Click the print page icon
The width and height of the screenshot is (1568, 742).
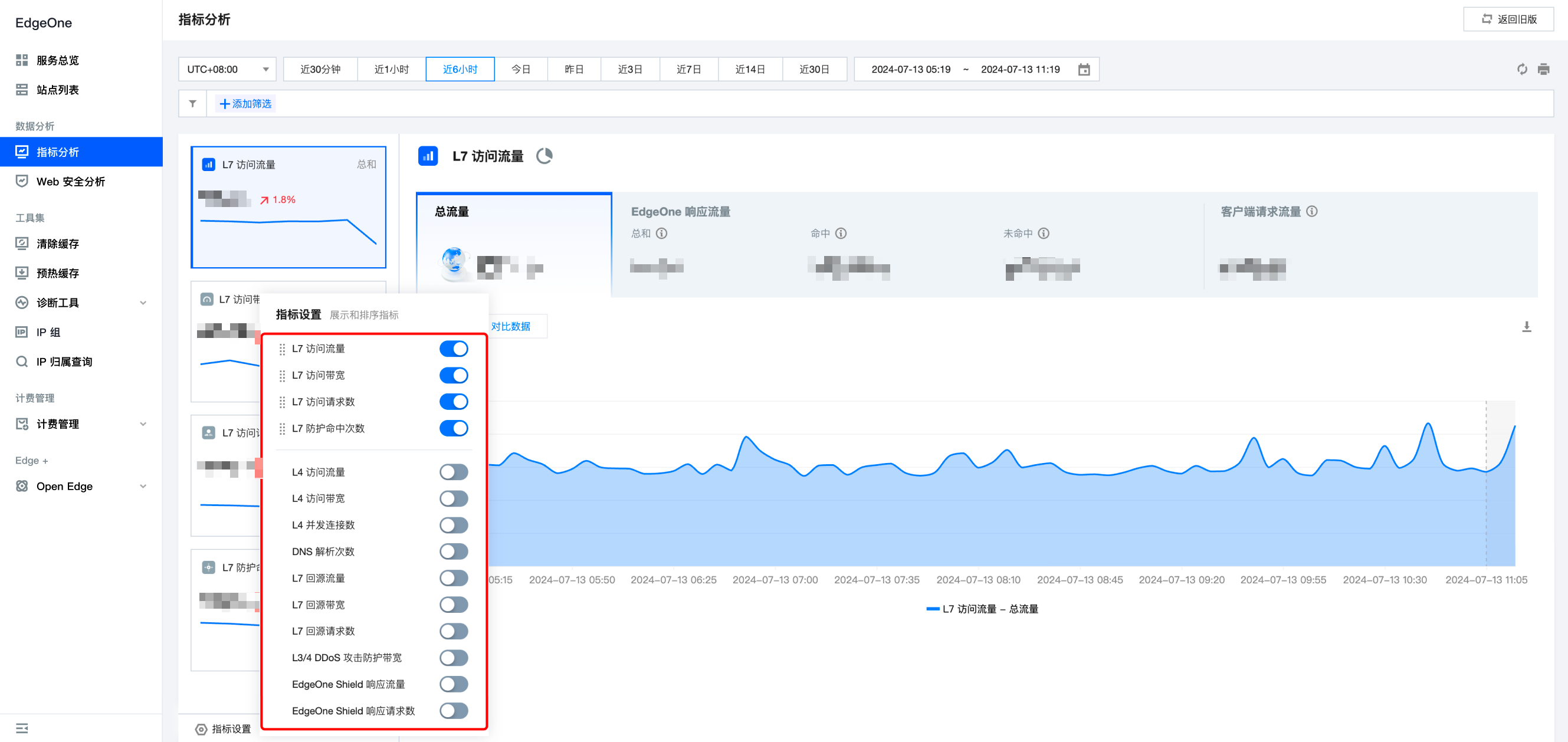point(1543,70)
